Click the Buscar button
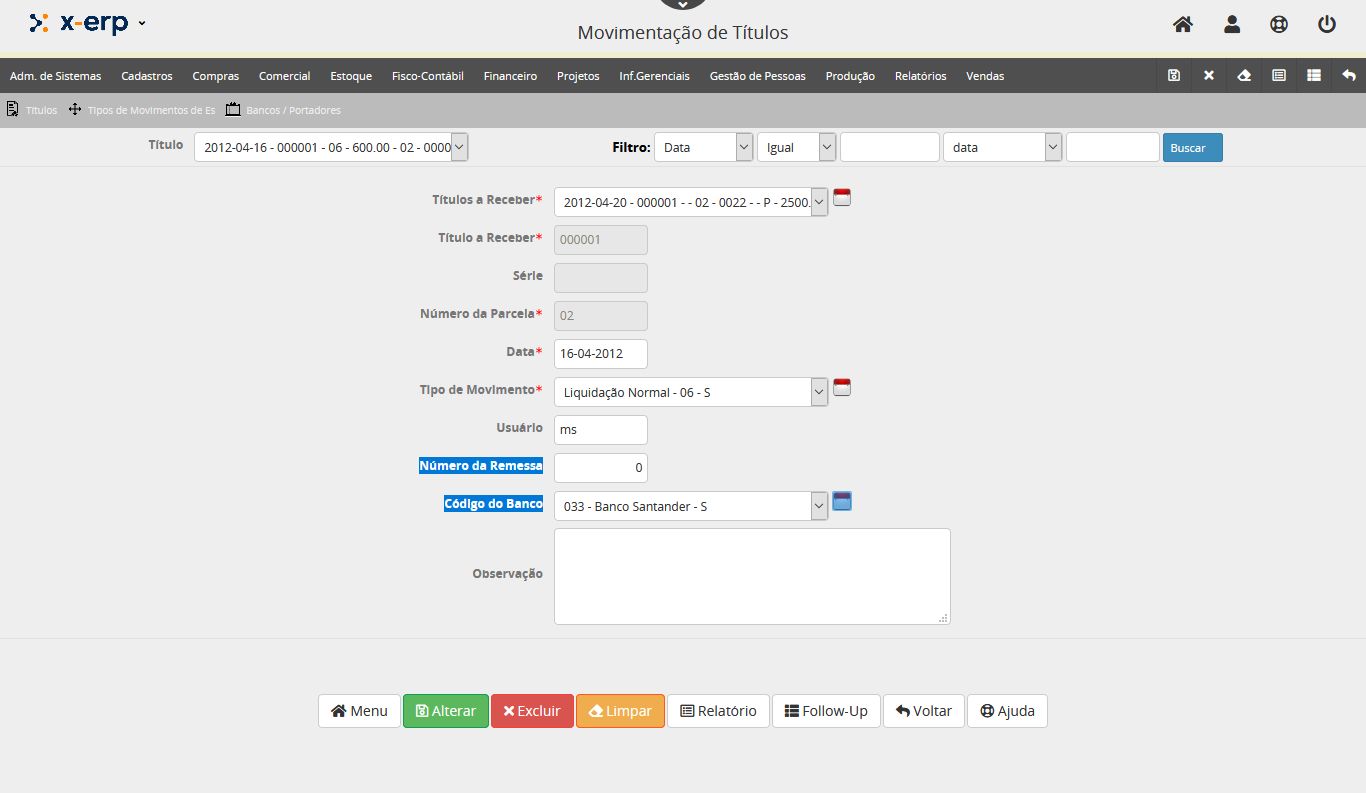1366x793 pixels. click(x=1192, y=147)
